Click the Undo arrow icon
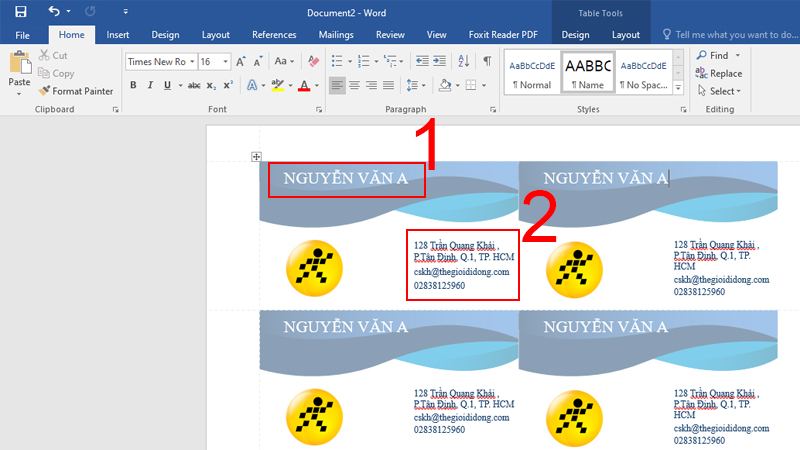Viewport: 800px width, 450px height. coord(54,11)
